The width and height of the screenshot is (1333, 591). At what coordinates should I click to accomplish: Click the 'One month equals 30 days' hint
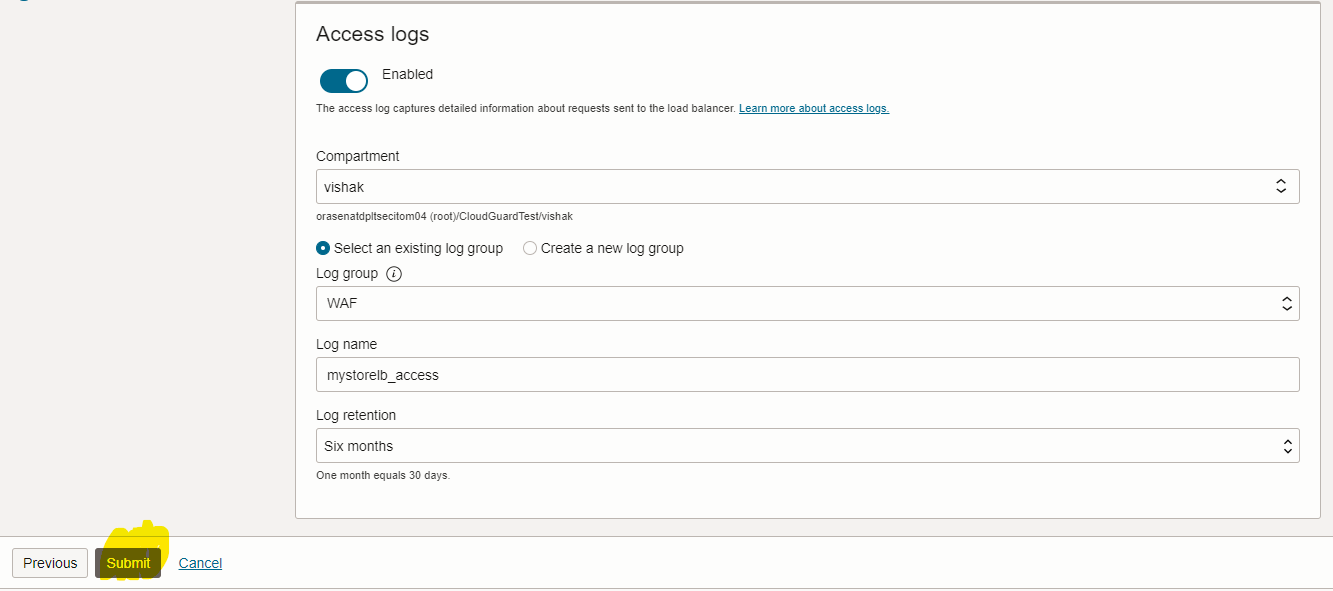coord(383,475)
